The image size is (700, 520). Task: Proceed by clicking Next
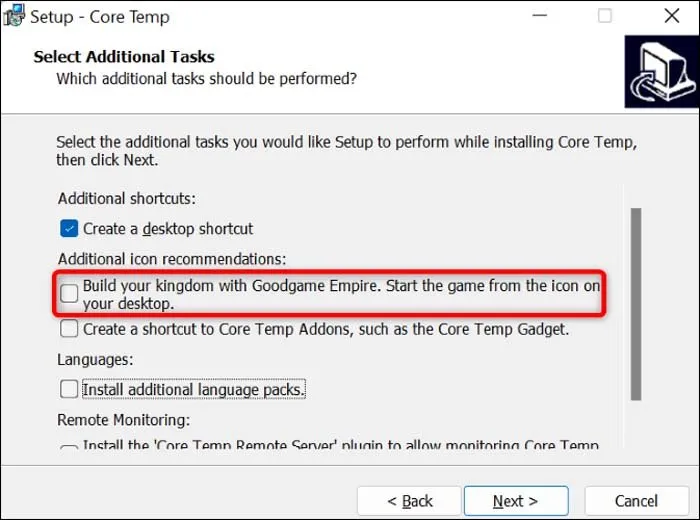(x=515, y=500)
